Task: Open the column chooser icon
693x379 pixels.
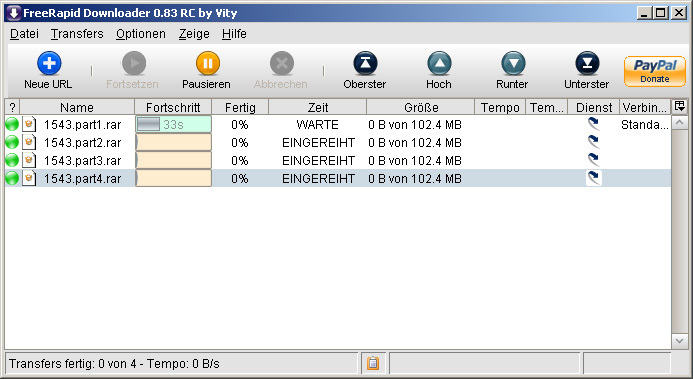Action: click(x=679, y=106)
